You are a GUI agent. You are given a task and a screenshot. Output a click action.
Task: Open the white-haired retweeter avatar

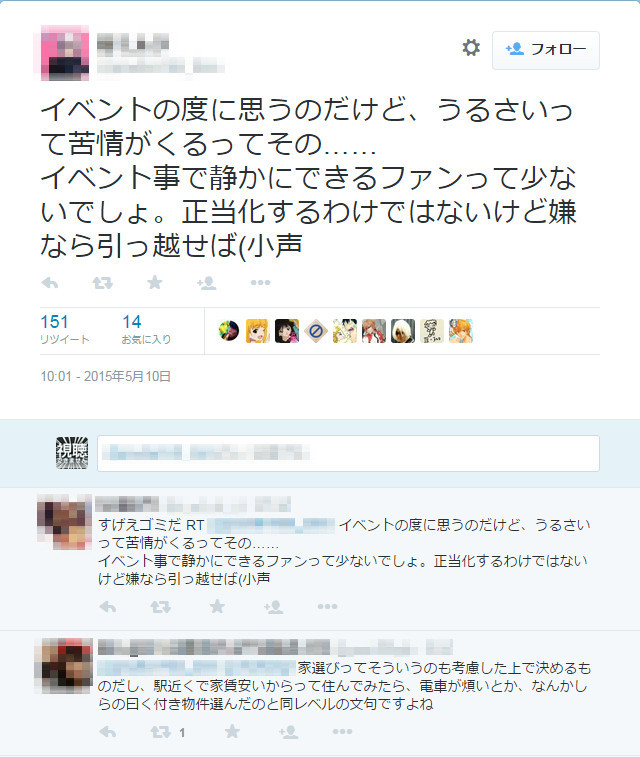pos(403,331)
